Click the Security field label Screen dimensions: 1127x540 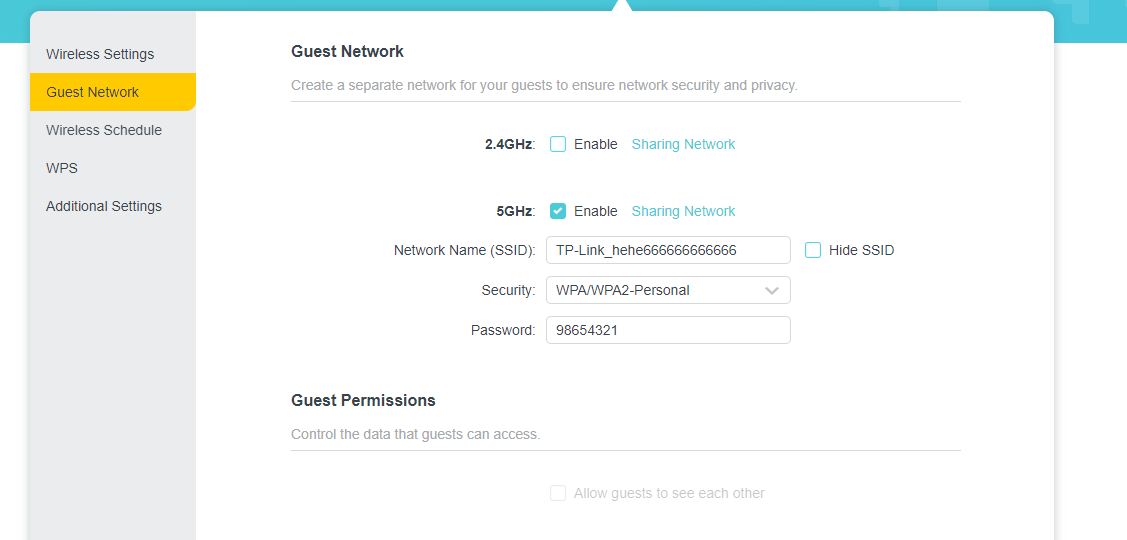point(508,290)
